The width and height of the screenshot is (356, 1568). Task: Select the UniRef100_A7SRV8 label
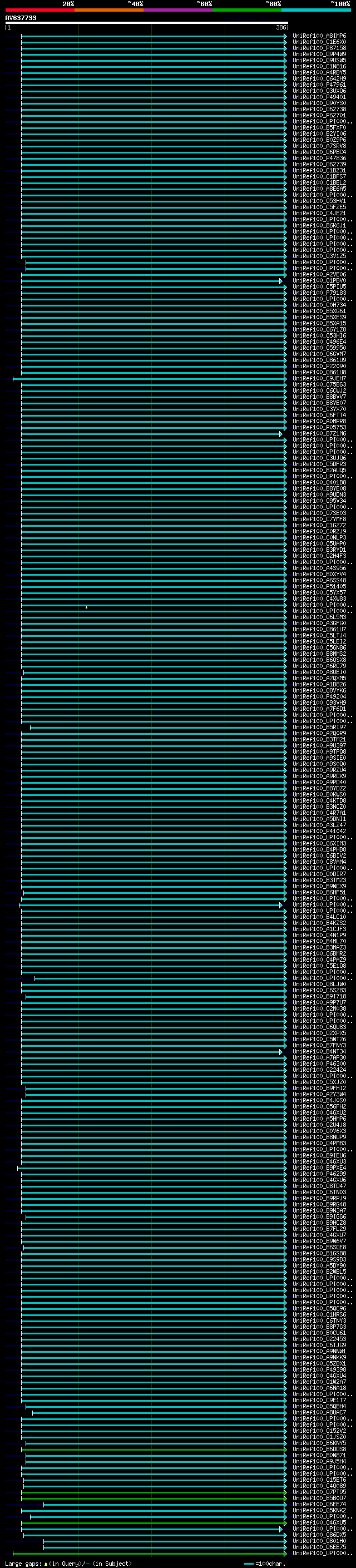(319, 146)
